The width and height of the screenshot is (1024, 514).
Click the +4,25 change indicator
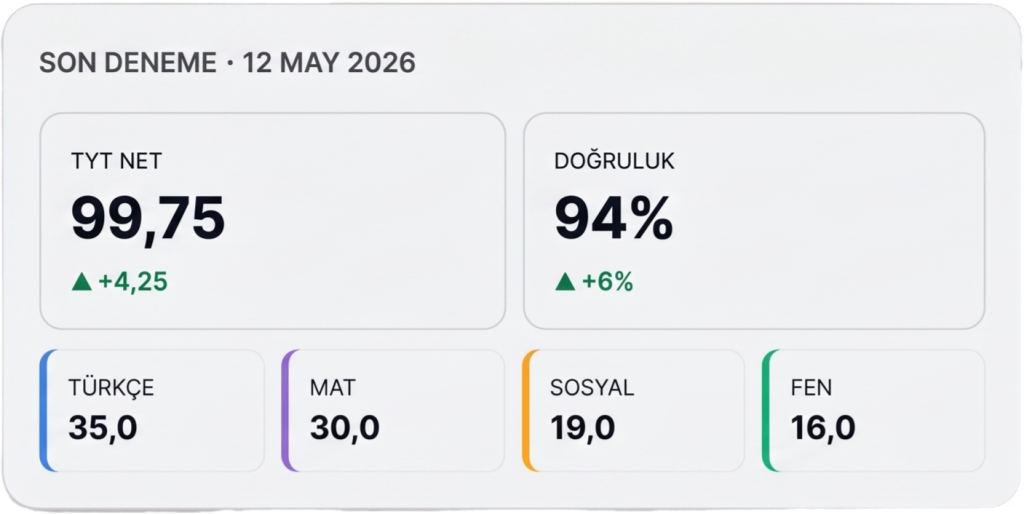(x=133, y=282)
